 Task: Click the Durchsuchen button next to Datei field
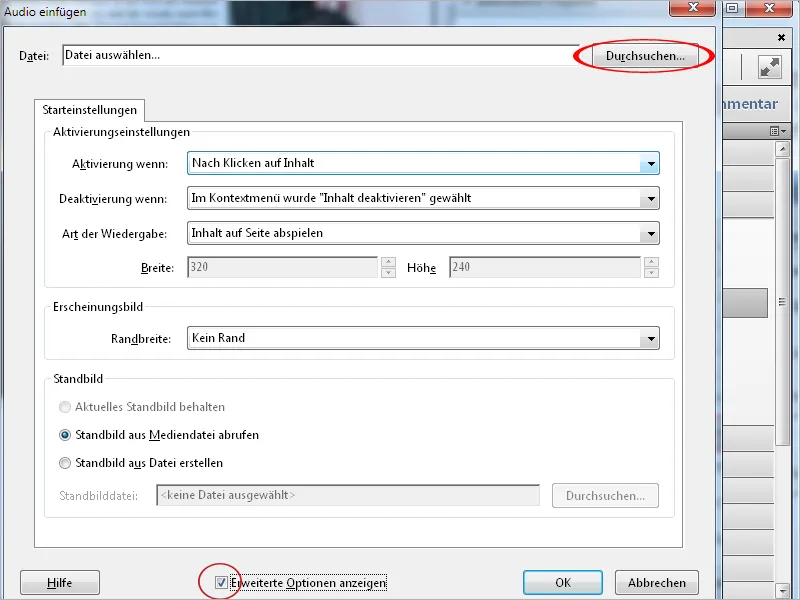(x=645, y=56)
